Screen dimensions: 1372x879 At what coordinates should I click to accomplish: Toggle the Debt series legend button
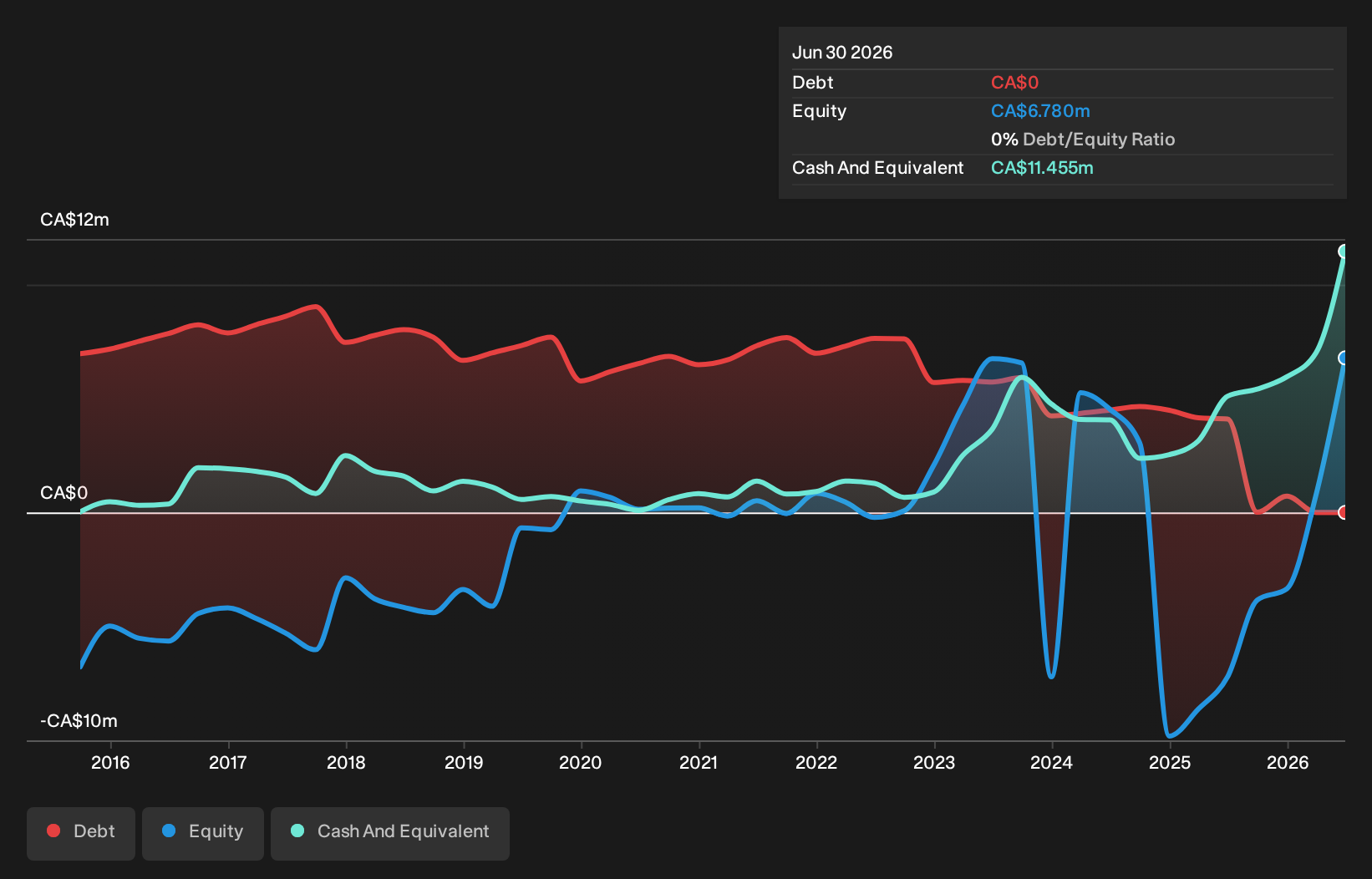(x=81, y=833)
